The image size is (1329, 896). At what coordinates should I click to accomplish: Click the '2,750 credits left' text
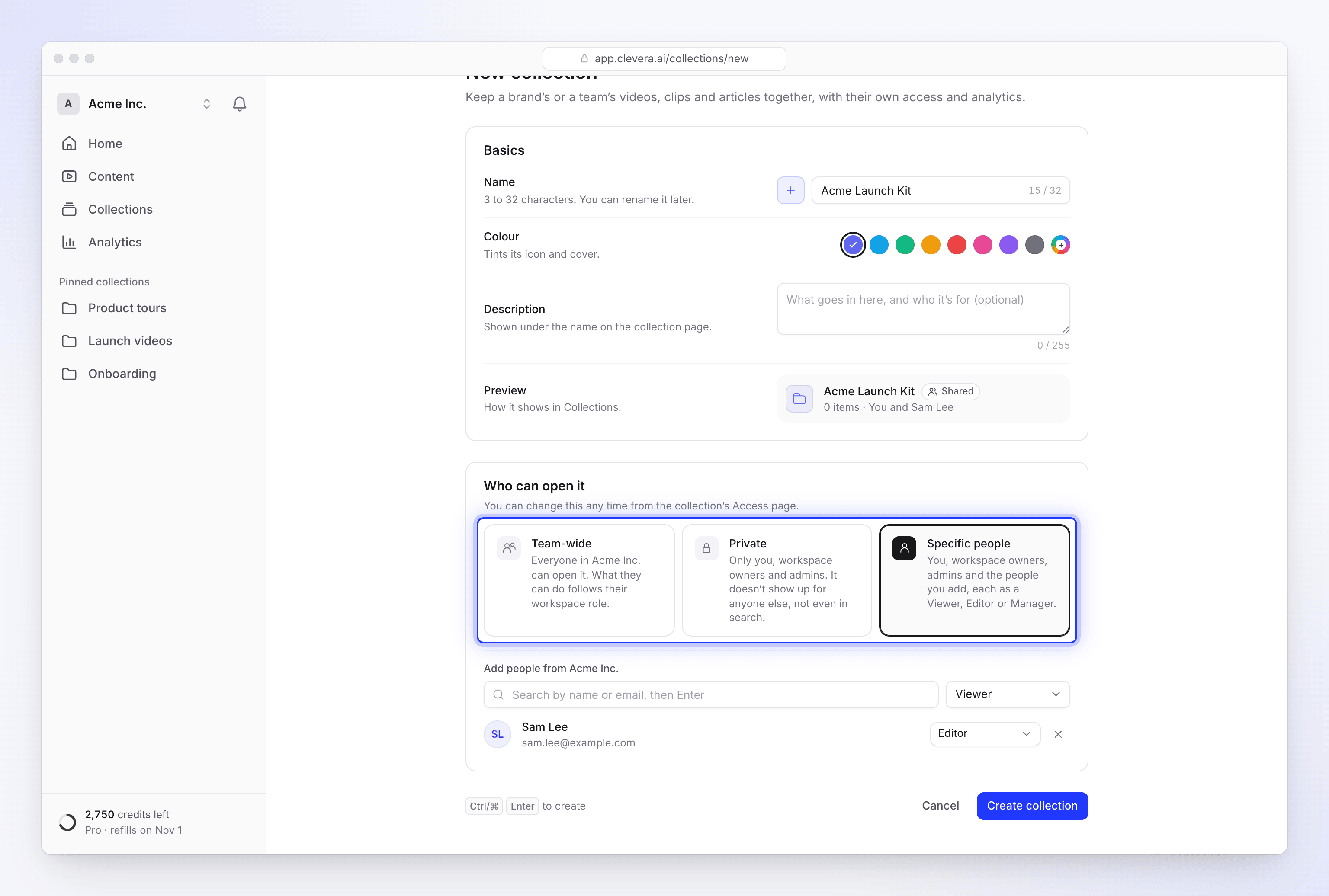point(127,814)
